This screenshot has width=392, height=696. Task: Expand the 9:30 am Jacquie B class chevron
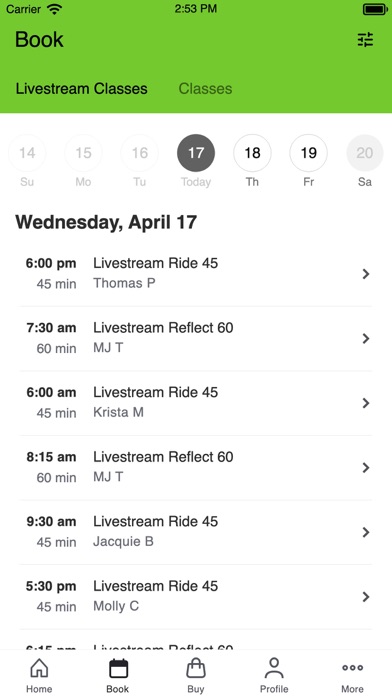(365, 532)
